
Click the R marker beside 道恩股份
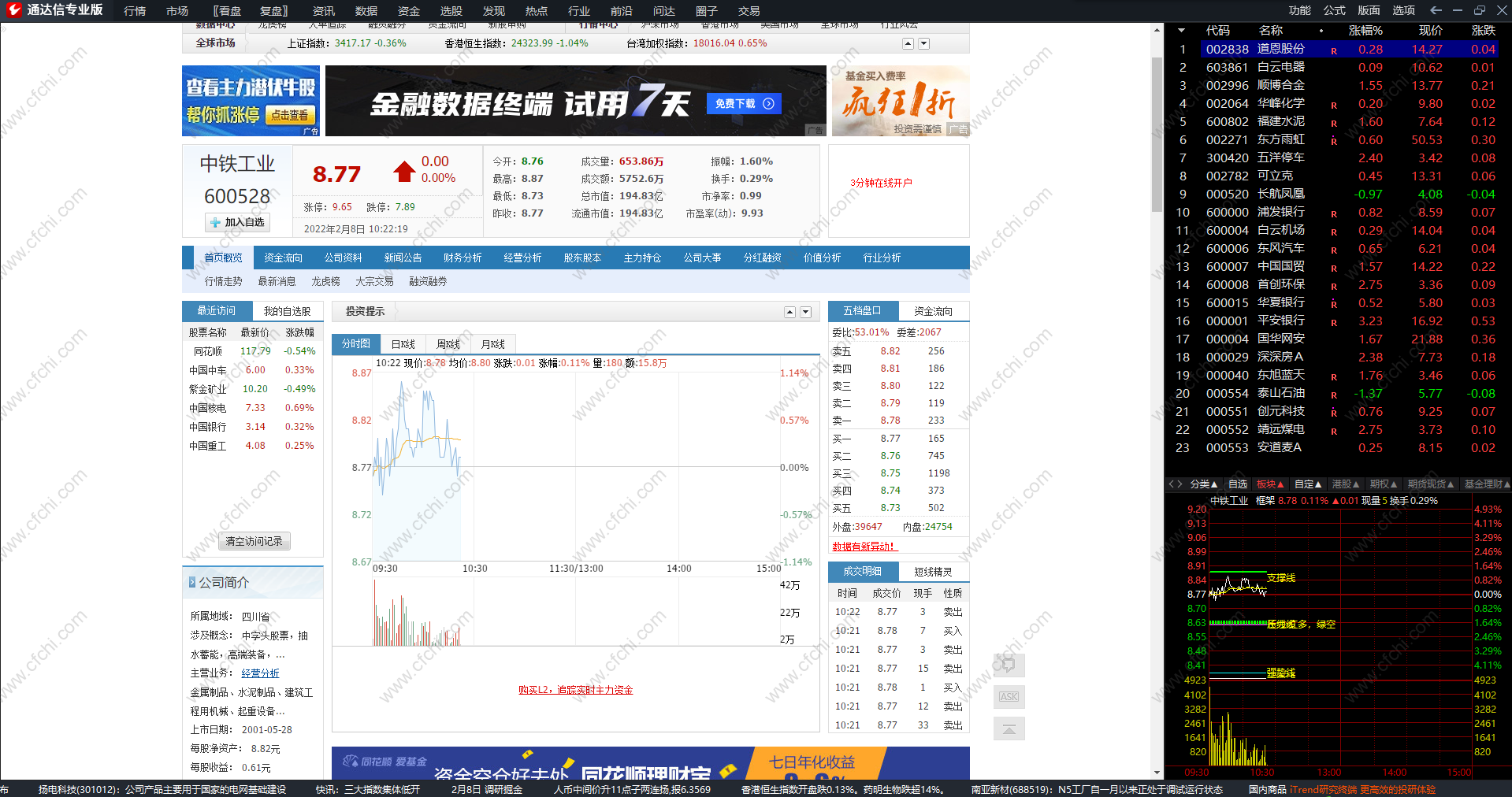click(1334, 51)
